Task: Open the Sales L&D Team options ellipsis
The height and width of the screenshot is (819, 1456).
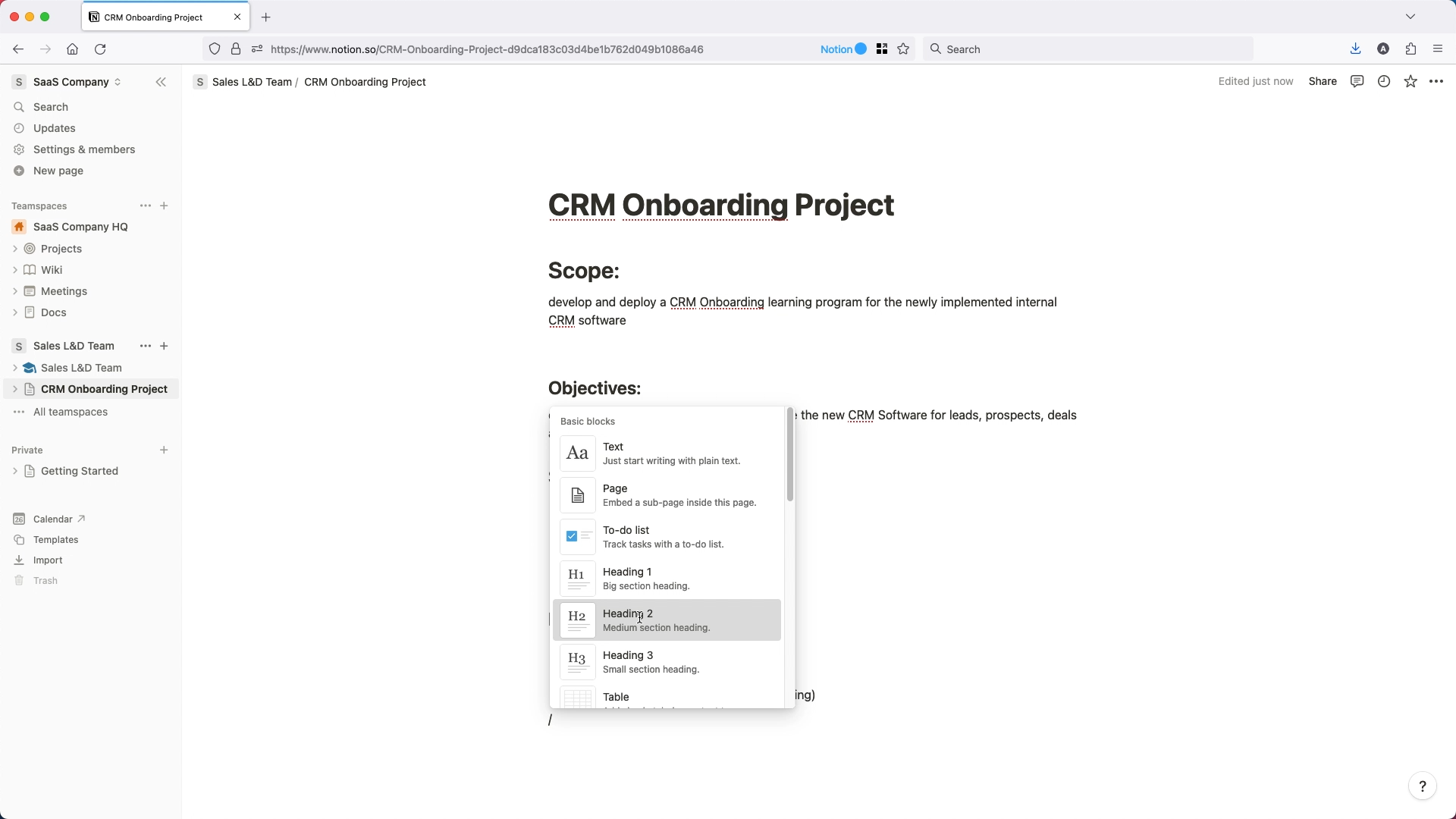Action: coord(146,346)
